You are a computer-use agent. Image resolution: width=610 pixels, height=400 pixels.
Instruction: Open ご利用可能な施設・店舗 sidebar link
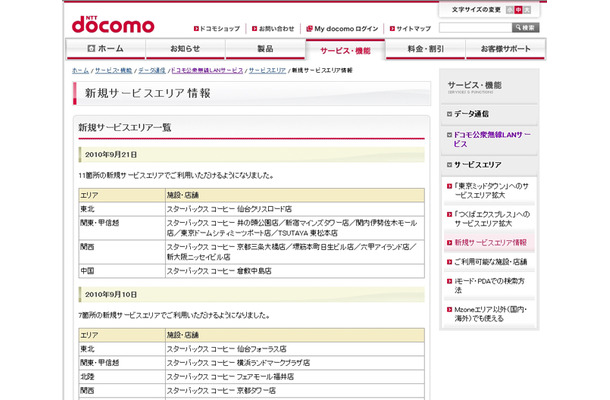point(491,261)
